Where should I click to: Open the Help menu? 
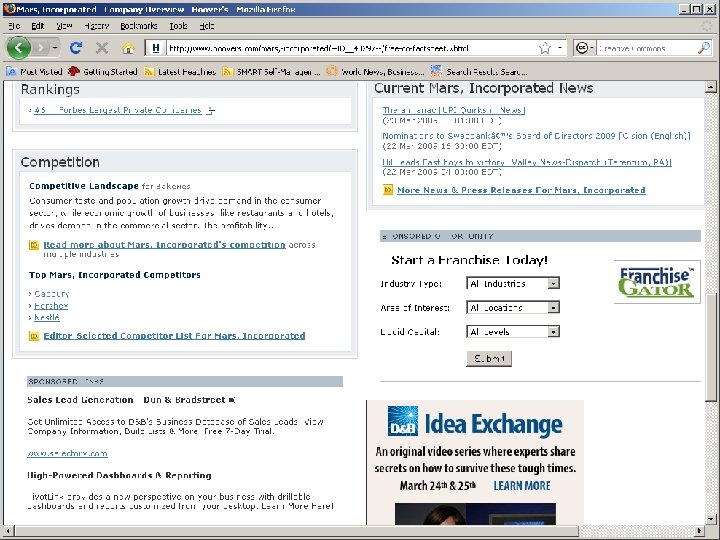[207, 26]
